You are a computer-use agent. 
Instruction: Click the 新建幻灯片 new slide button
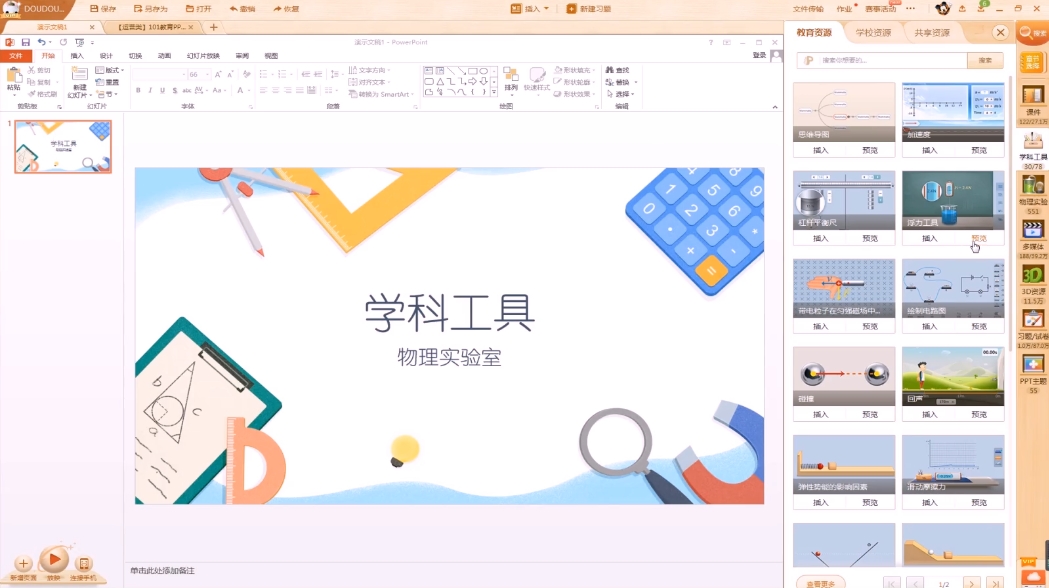(x=79, y=83)
